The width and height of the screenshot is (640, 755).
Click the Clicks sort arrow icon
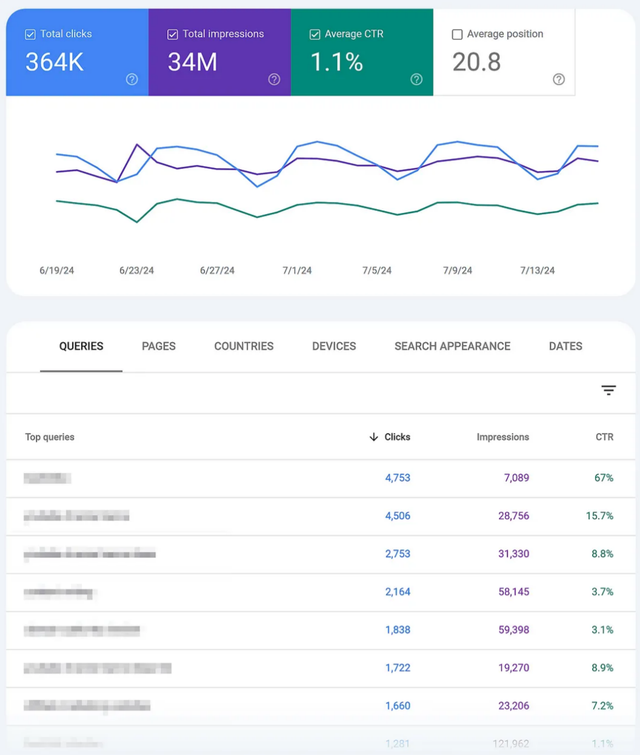click(x=374, y=437)
